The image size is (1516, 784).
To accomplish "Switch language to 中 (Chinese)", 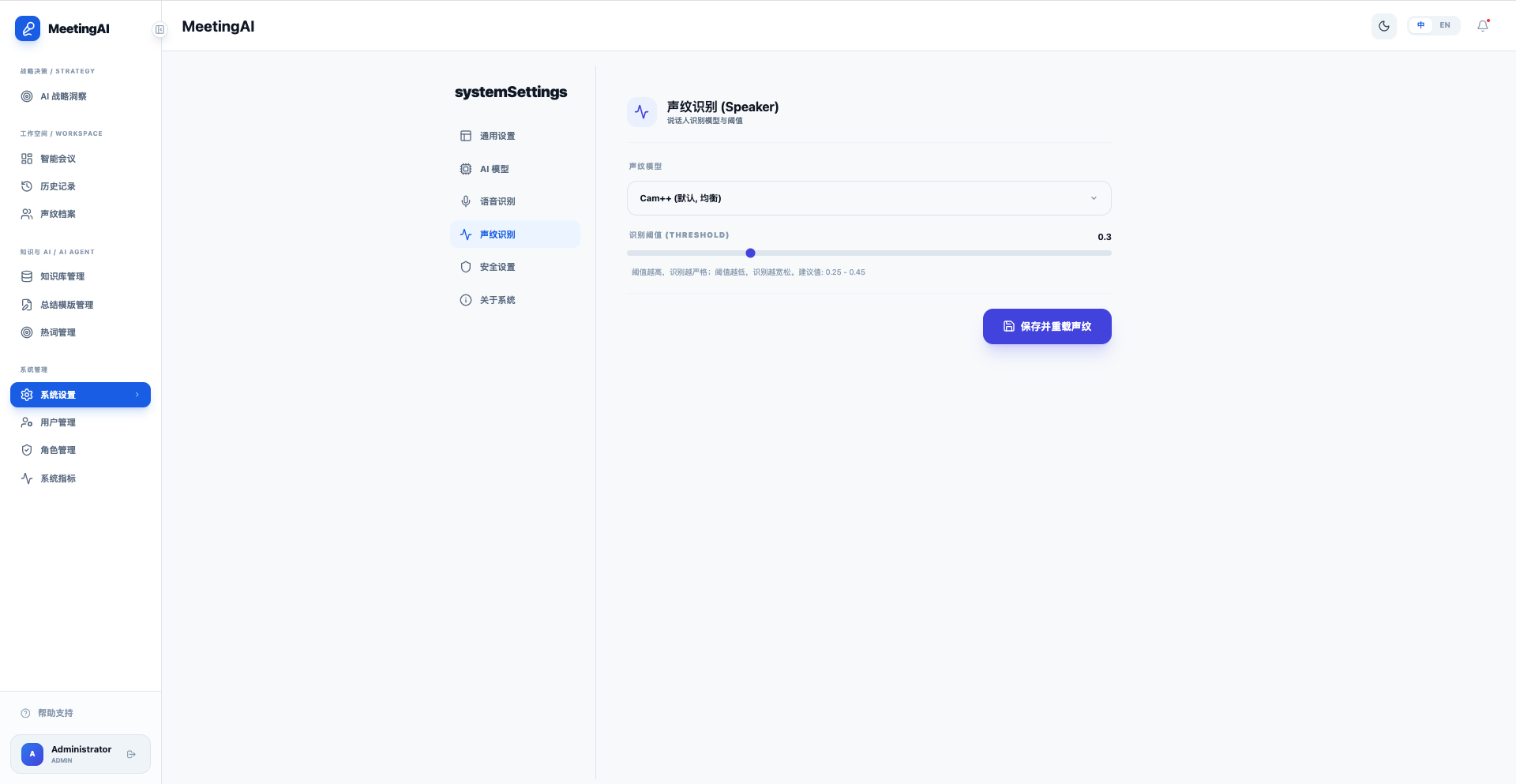I will point(1420,25).
